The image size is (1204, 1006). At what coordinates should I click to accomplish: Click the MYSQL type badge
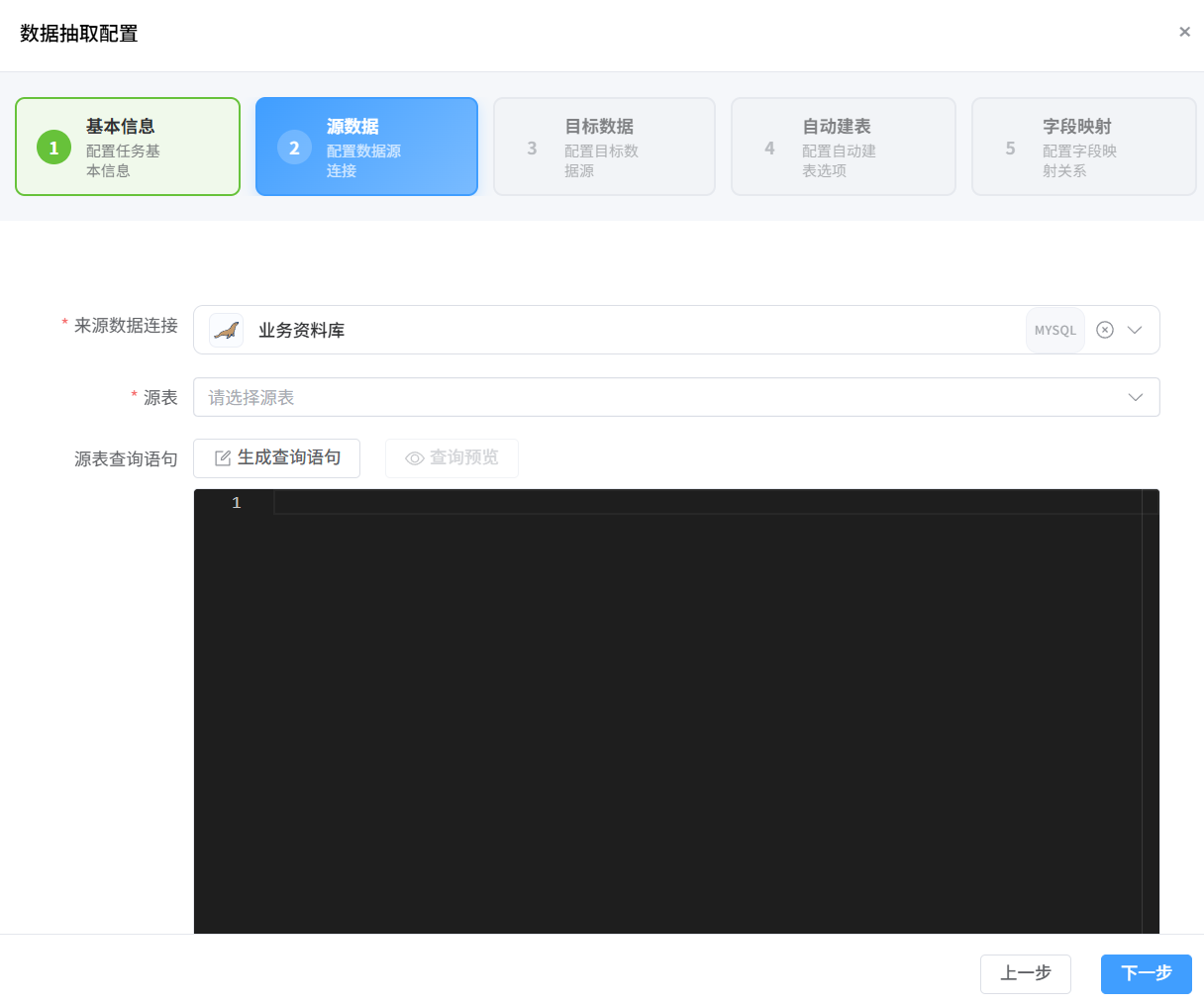pos(1054,331)
